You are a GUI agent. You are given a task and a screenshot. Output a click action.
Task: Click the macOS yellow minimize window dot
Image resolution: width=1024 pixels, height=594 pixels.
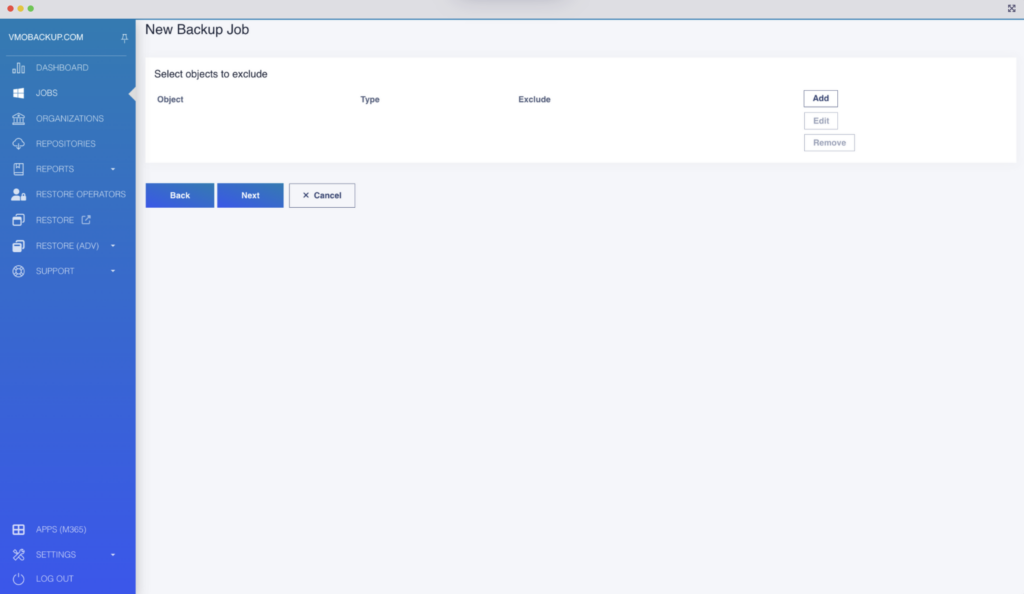(20, 8)
